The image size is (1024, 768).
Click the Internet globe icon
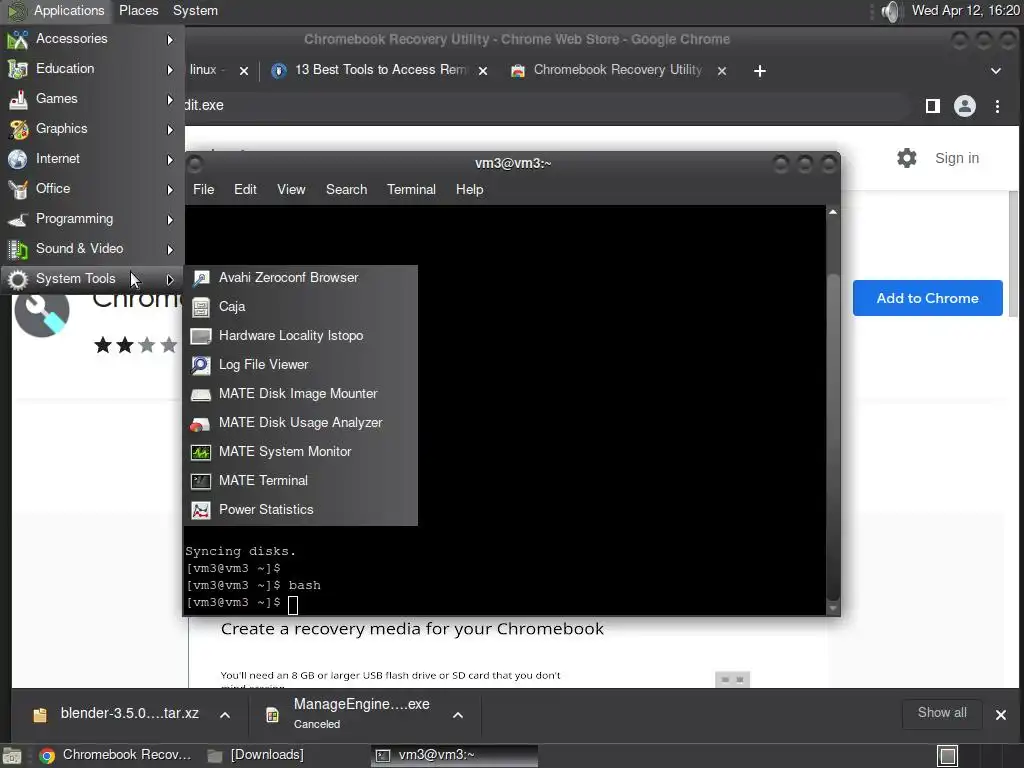pos(18,159)
